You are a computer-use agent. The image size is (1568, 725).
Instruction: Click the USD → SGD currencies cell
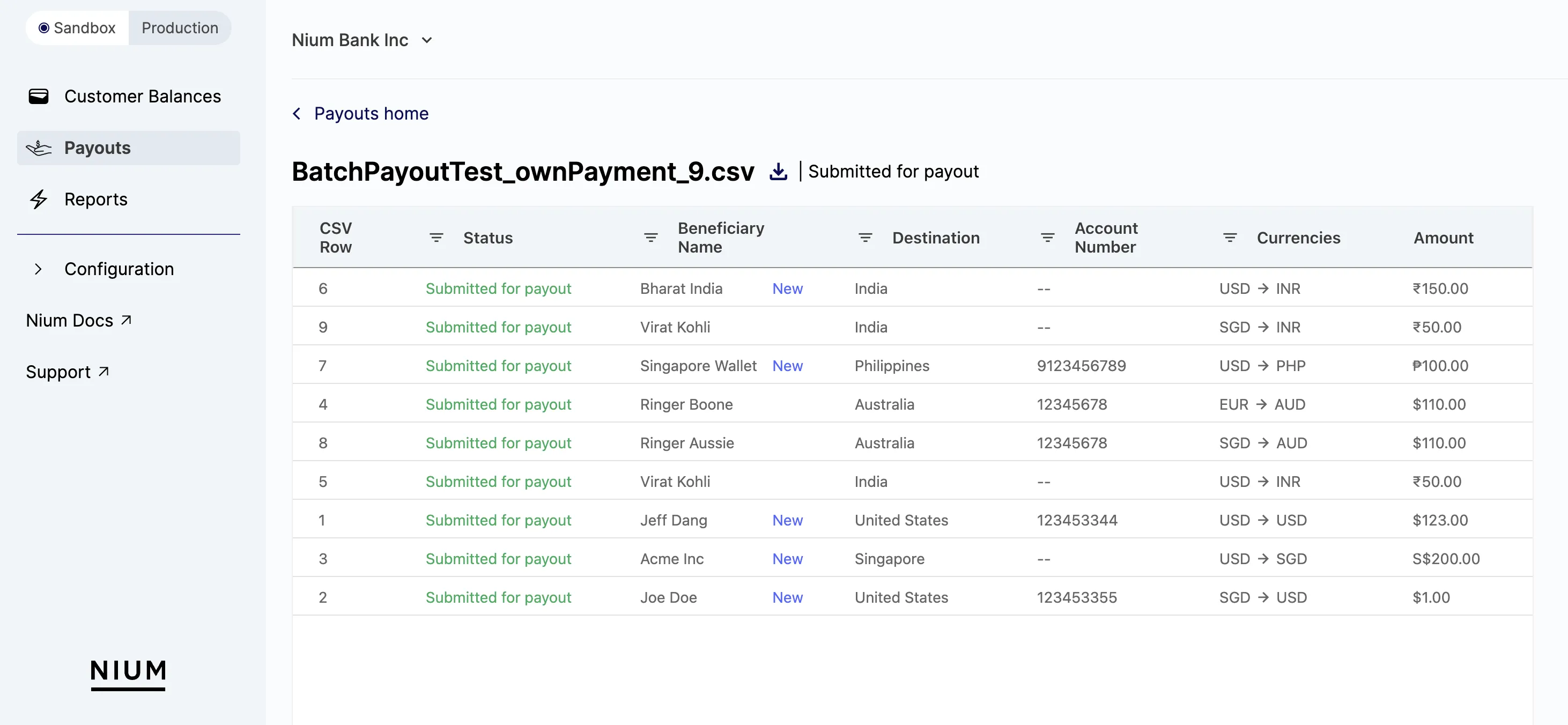tap(1263, 559)
